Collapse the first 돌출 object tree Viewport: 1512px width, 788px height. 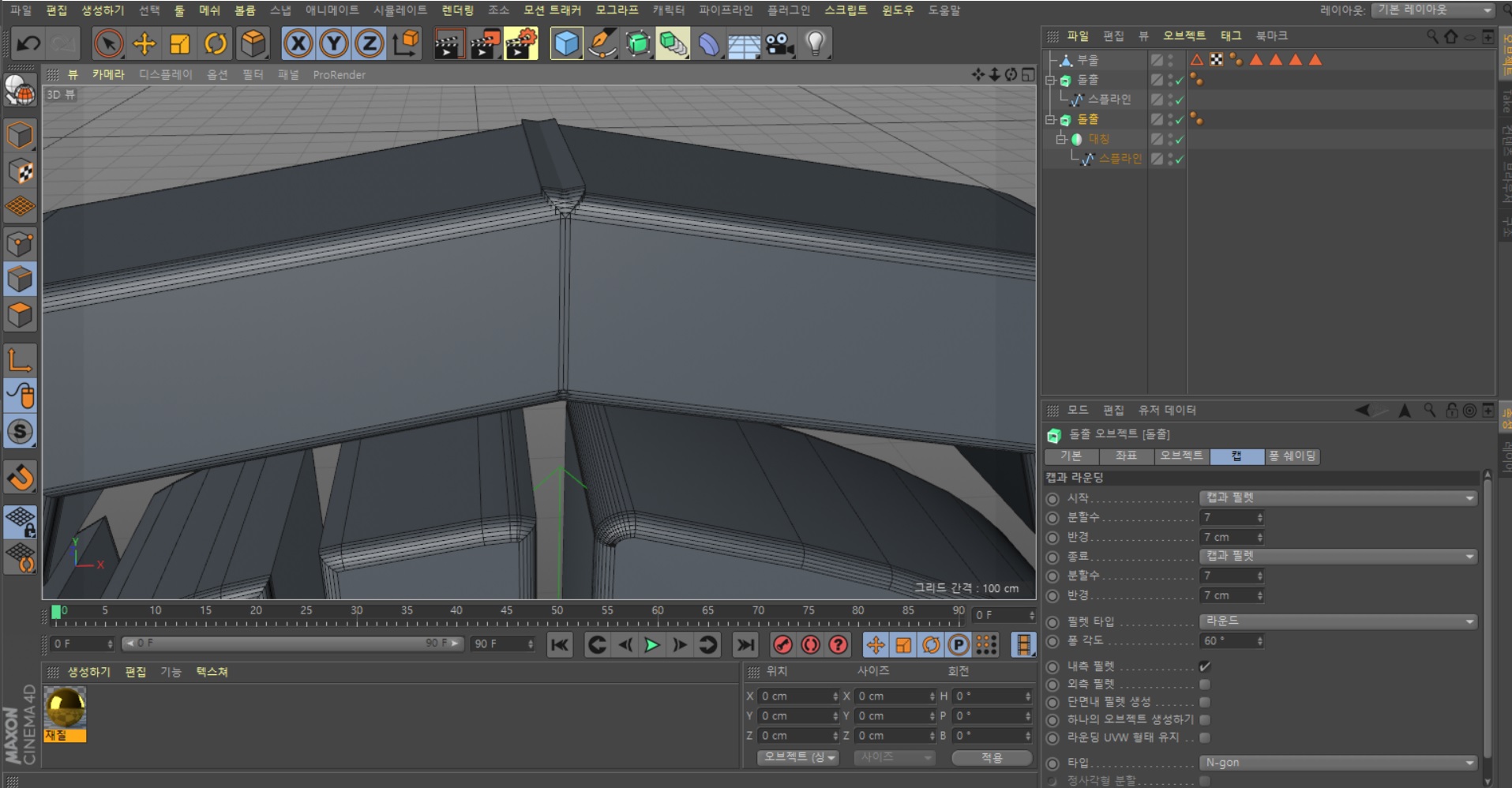tap(1050, 81)
